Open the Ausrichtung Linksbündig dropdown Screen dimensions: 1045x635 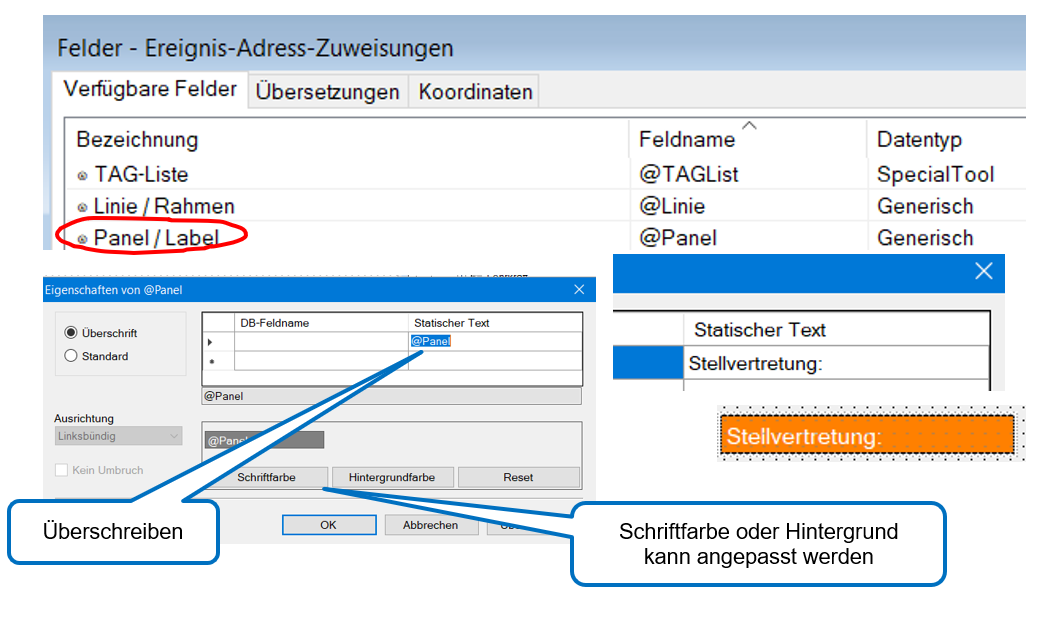[x=118, y=436]
